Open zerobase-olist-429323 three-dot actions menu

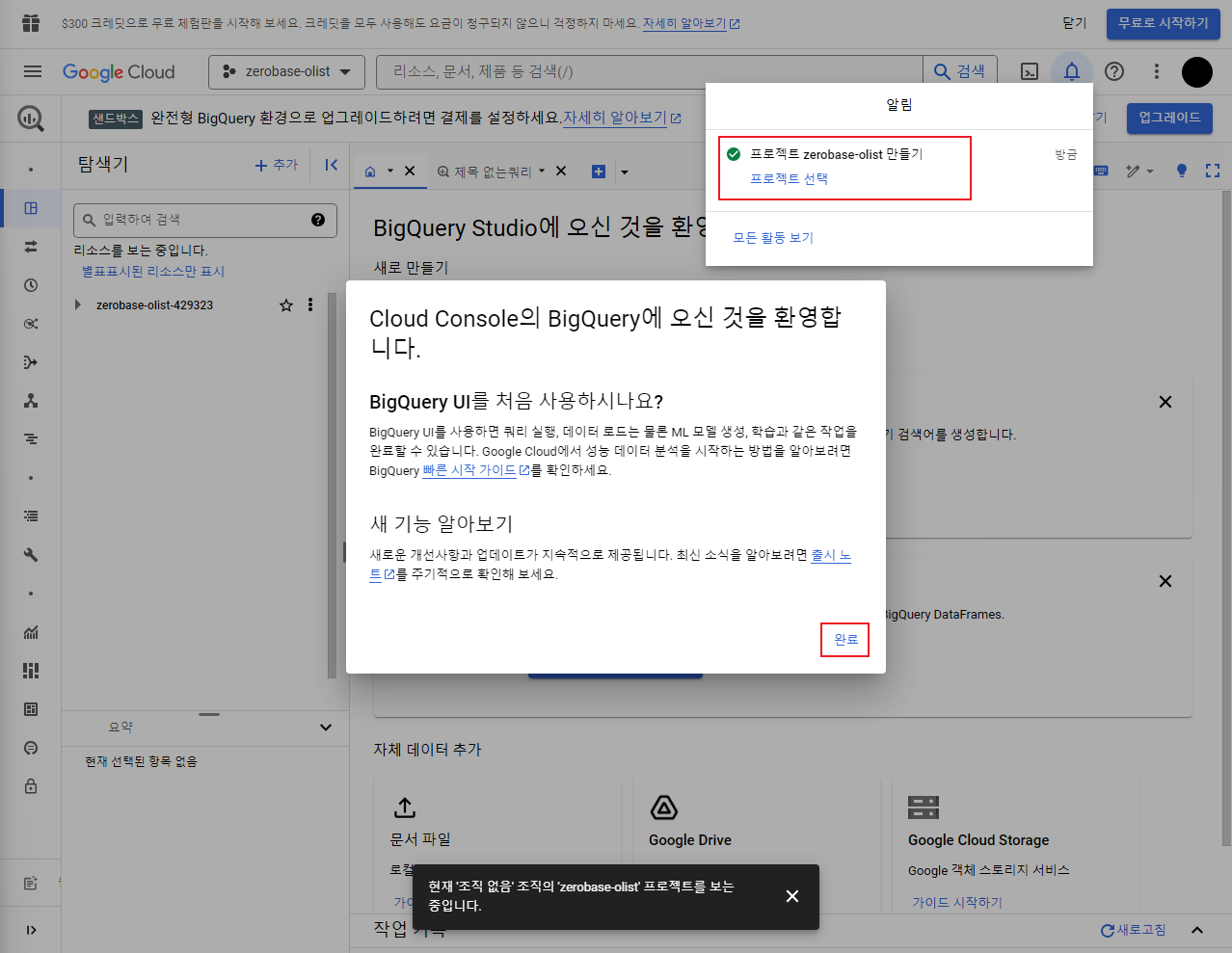point(310,304)
